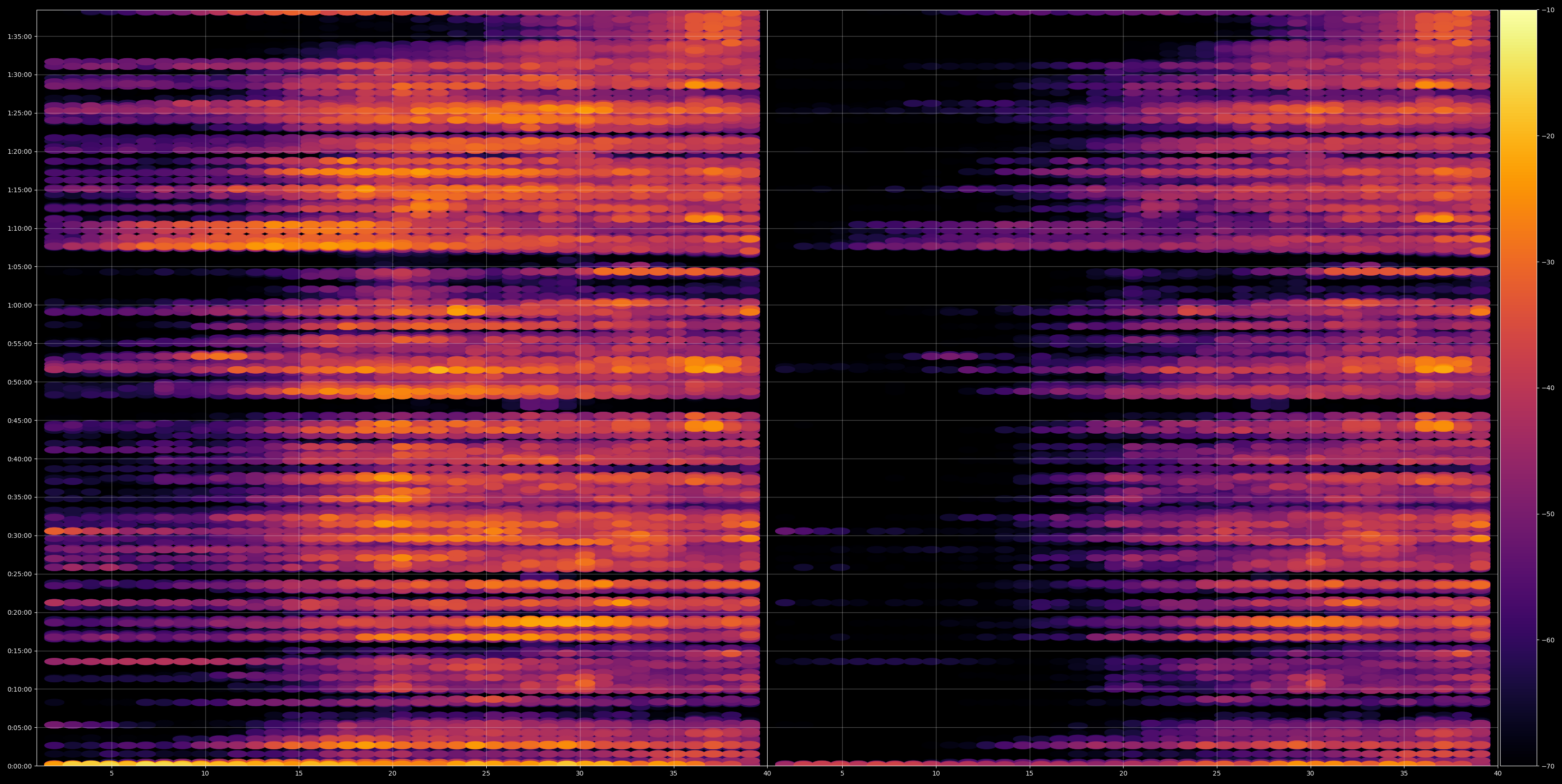Select x-axis label 20 of left heatmap

point(392,774)
